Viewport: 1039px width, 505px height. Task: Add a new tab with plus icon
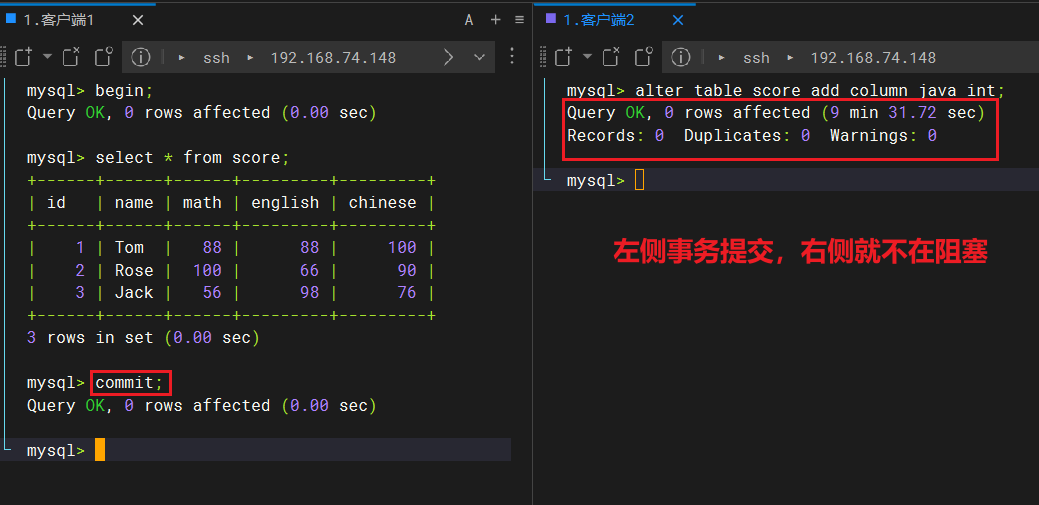(496, 20)
